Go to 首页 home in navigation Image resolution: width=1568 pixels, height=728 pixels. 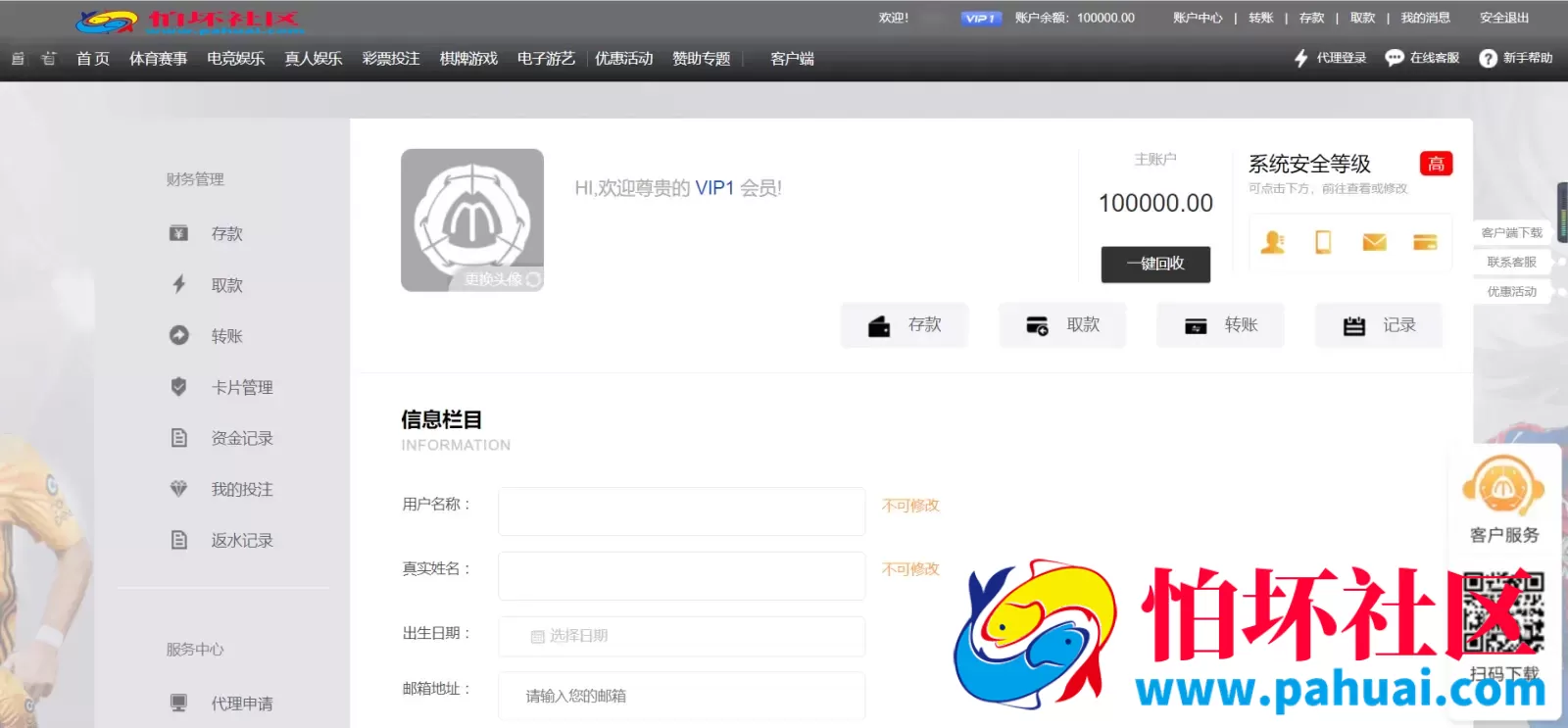tap(93, 59)
